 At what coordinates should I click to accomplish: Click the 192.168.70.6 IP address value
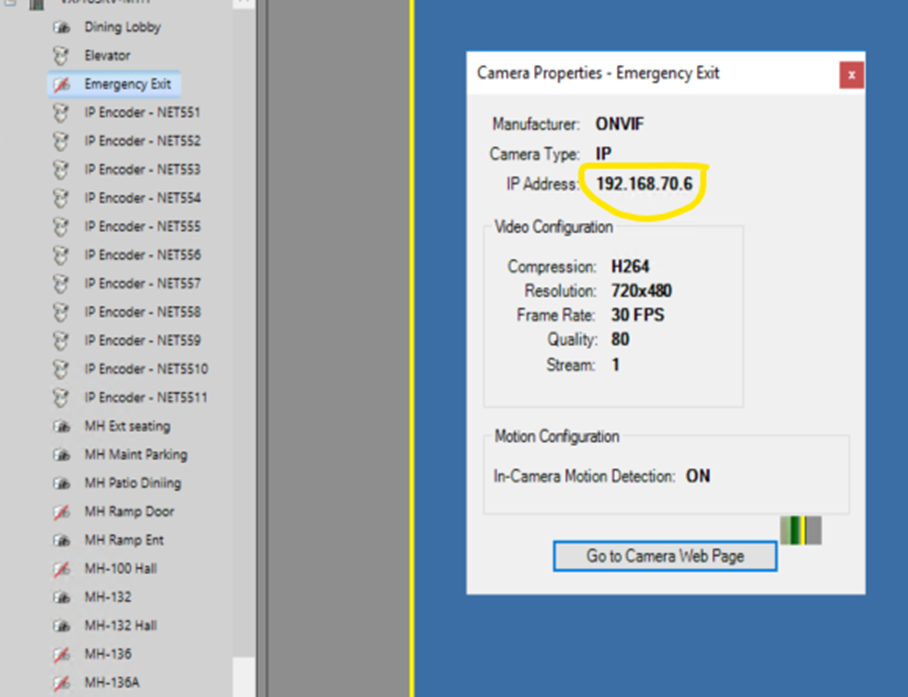pyautogui.click(x=644, y=184)
